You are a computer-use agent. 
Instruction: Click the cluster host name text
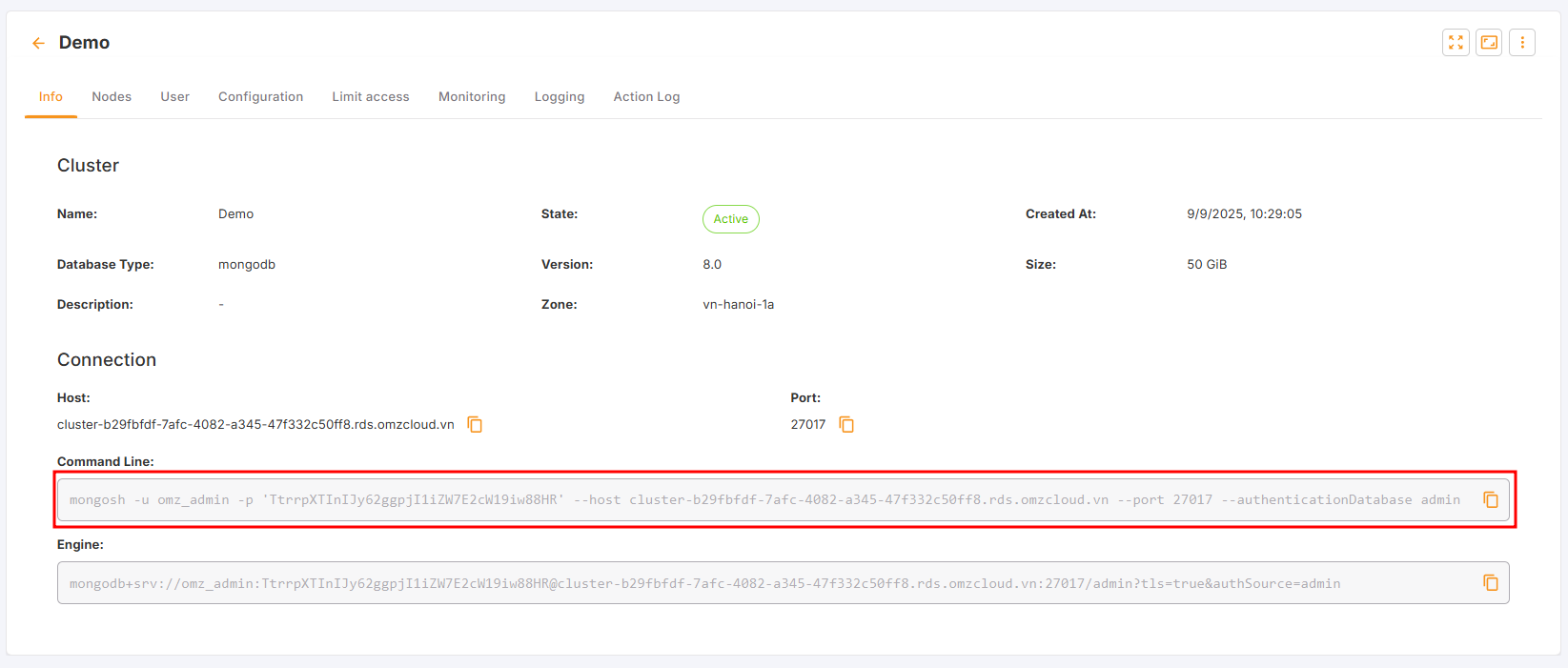(x=255, y=425)
